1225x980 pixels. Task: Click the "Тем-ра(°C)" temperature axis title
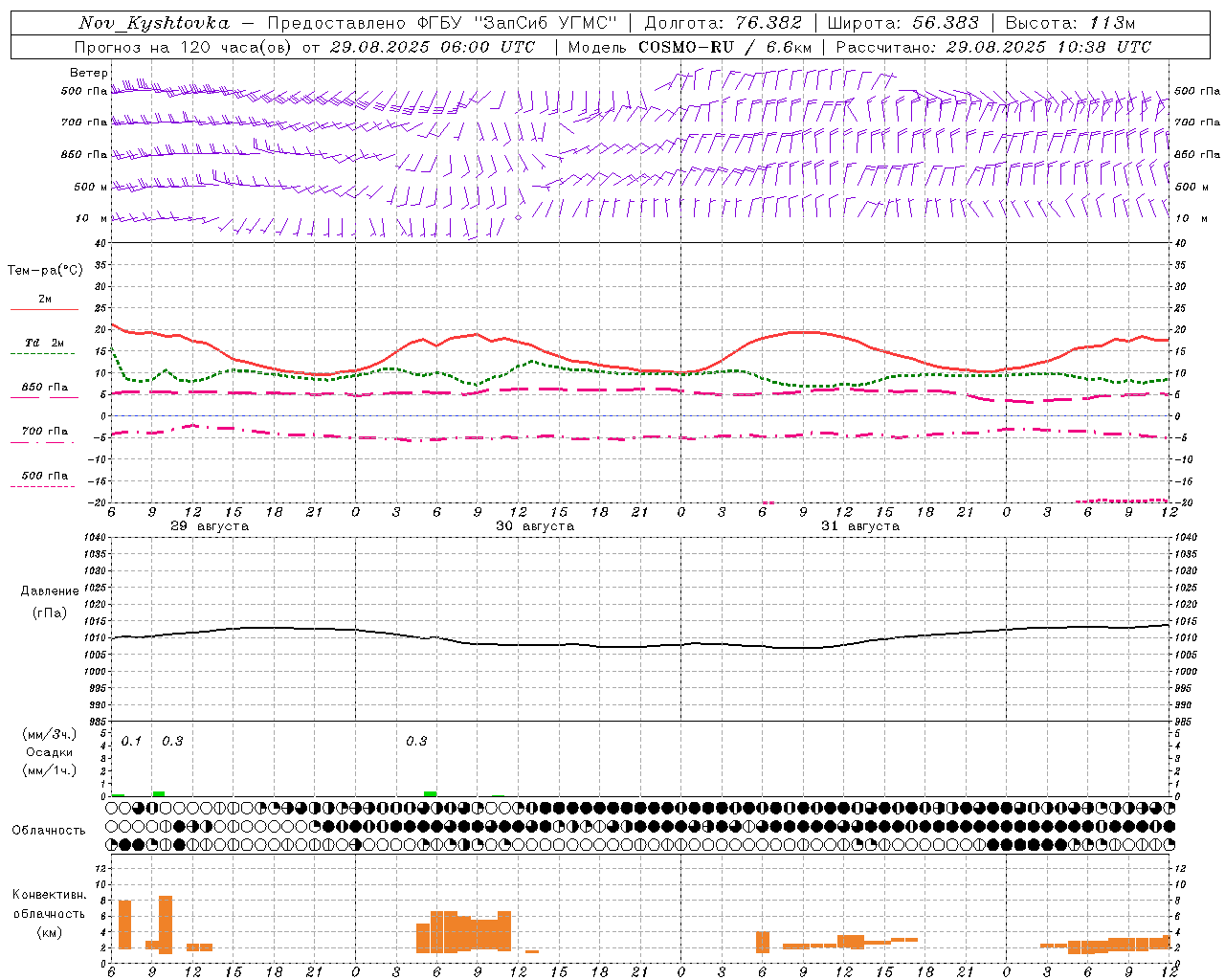coord(45,271)
